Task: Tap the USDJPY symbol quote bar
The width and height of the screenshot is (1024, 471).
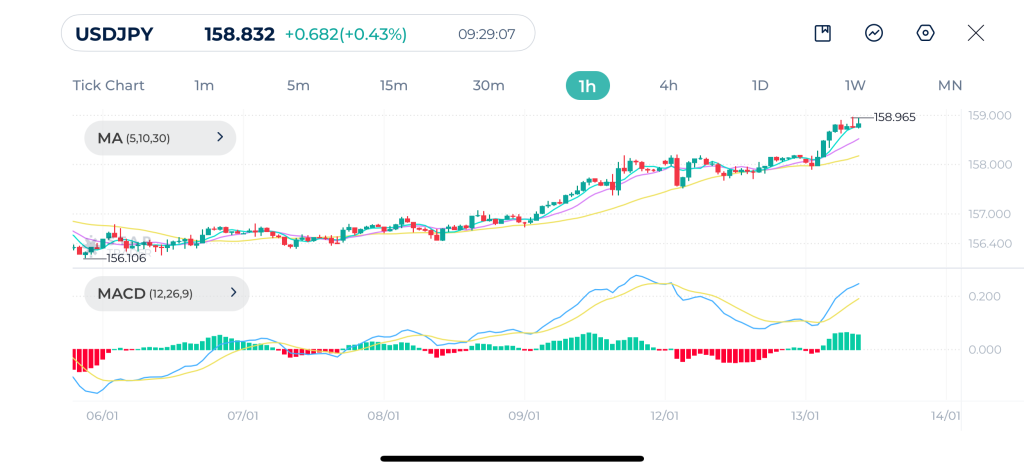Action: tap(298, 33)
